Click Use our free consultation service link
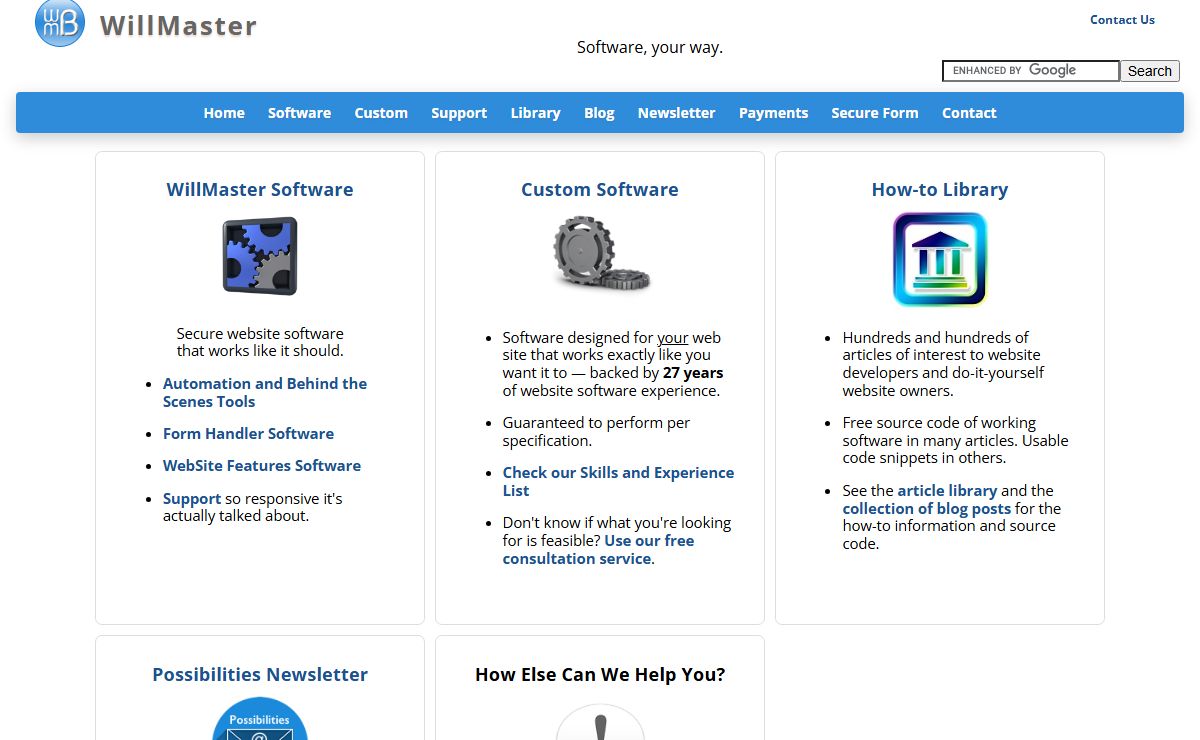 click(x=598, y=549)
